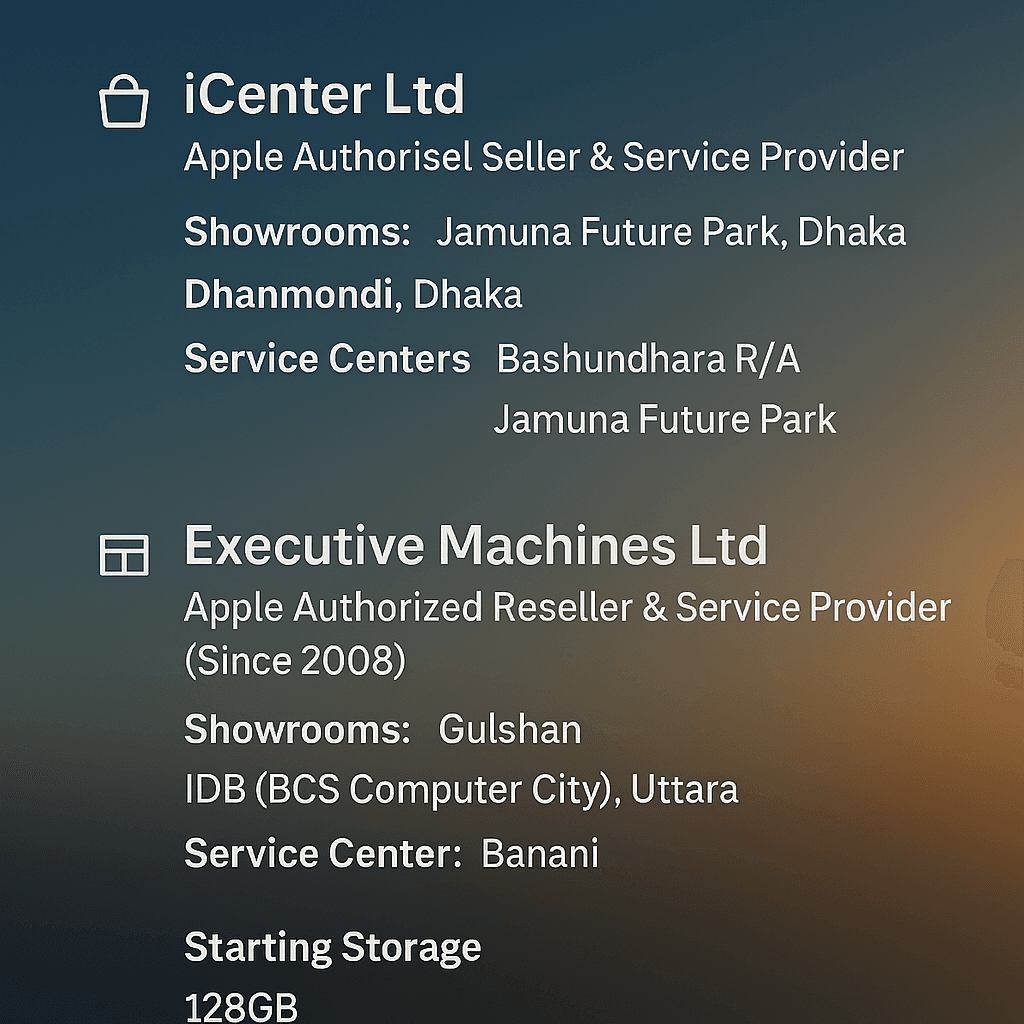The image size is (1024, 1024).
Task: Open the iCenter Ltd heading
Action: tap(324, 96)
